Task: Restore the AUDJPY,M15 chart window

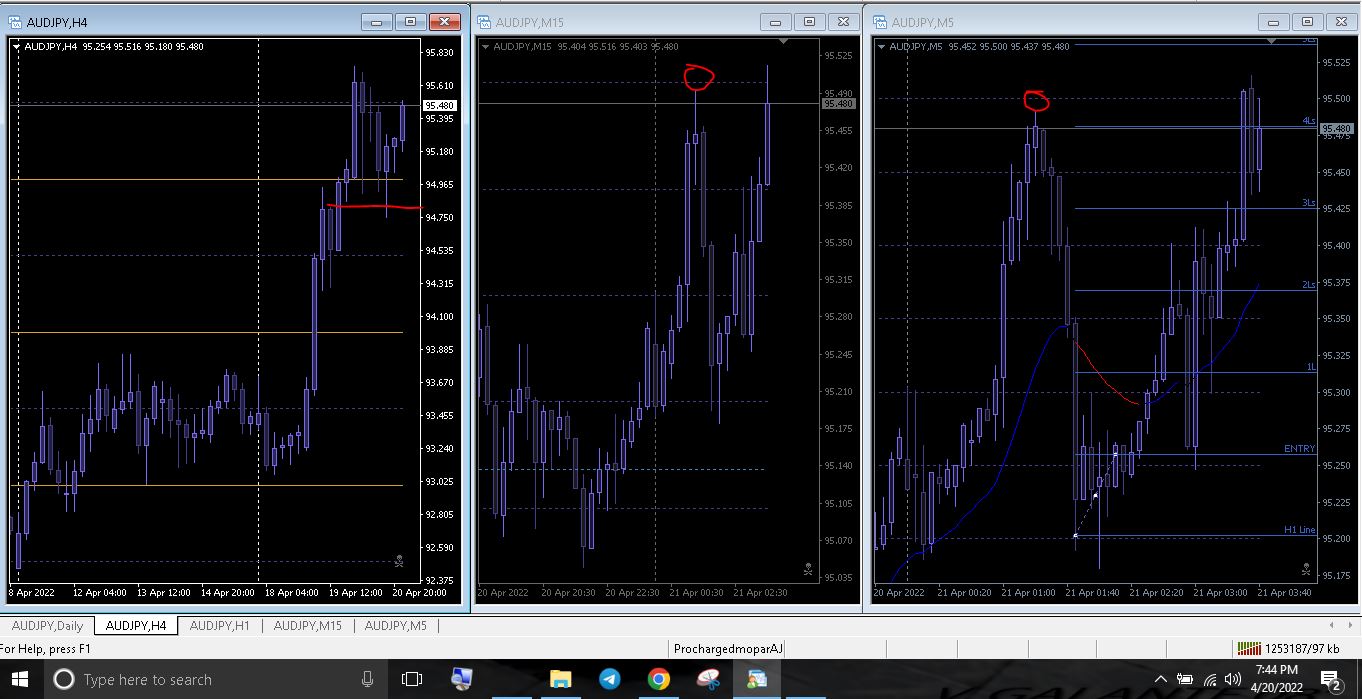Action: click(810, 21)
